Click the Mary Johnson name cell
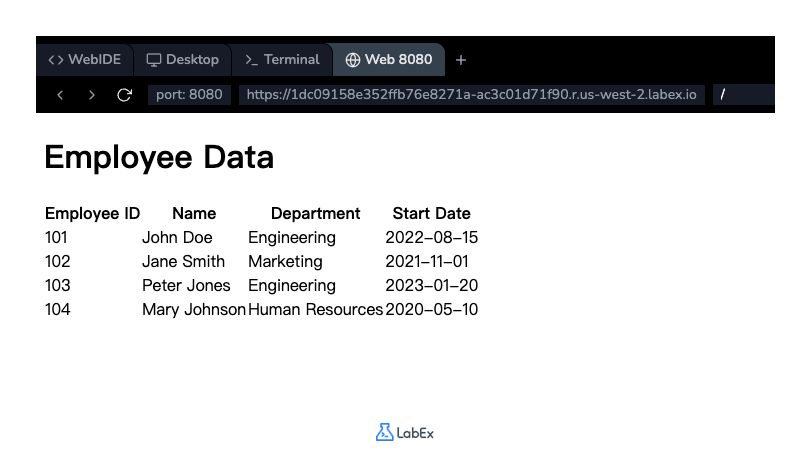The image size is (811, 450). 194,309
